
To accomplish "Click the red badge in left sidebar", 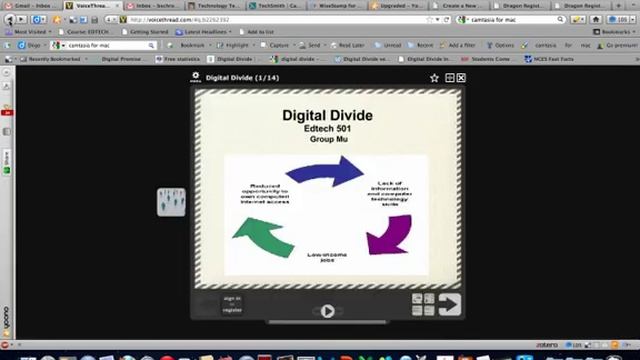I will pyautogui.click(x=7, y=112).
